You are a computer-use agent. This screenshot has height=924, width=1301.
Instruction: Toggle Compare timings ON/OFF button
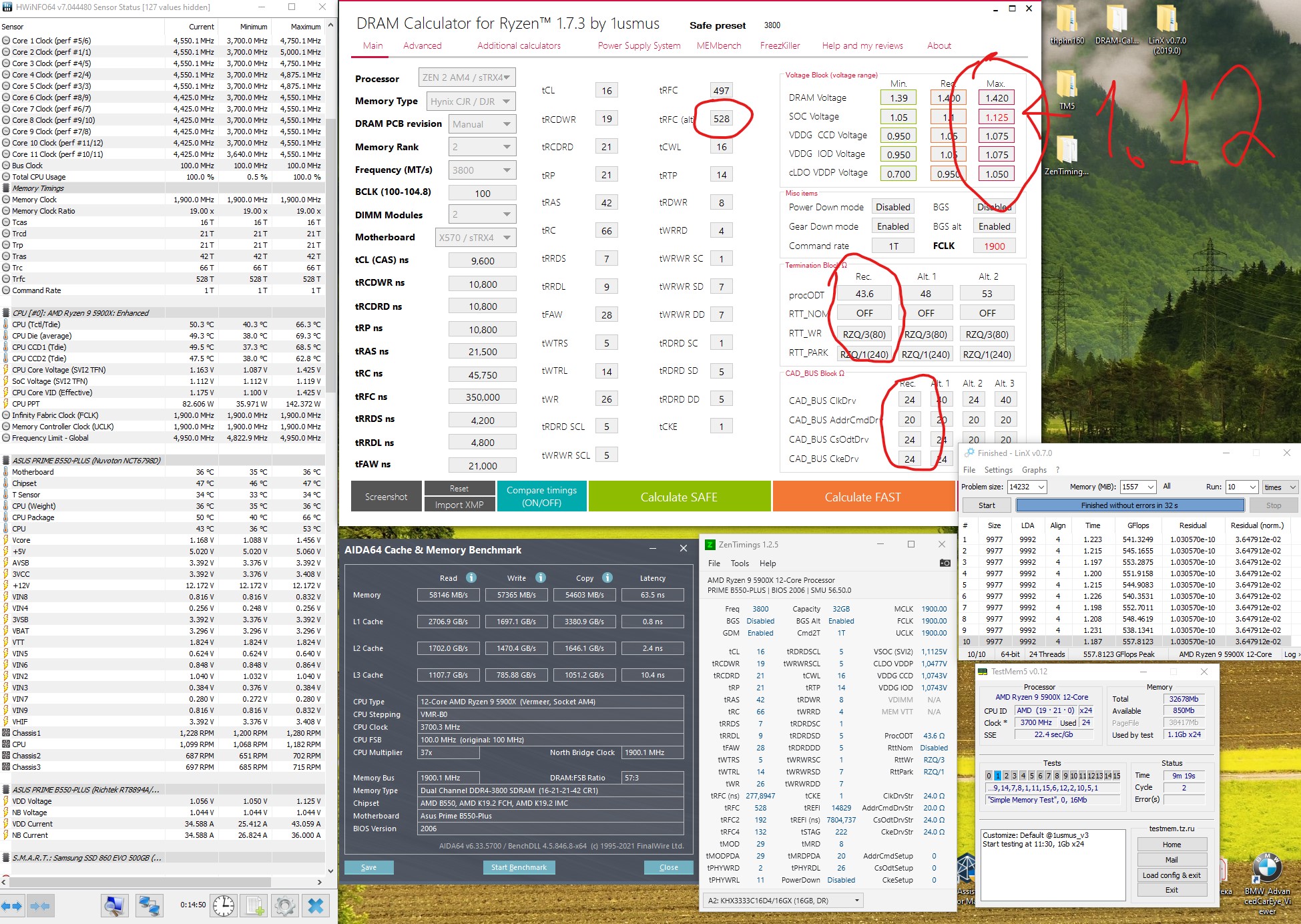point(541,496)
